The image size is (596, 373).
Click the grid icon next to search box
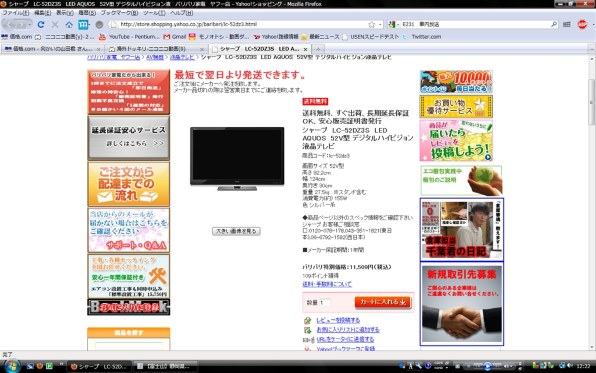(x=567, y=24)
